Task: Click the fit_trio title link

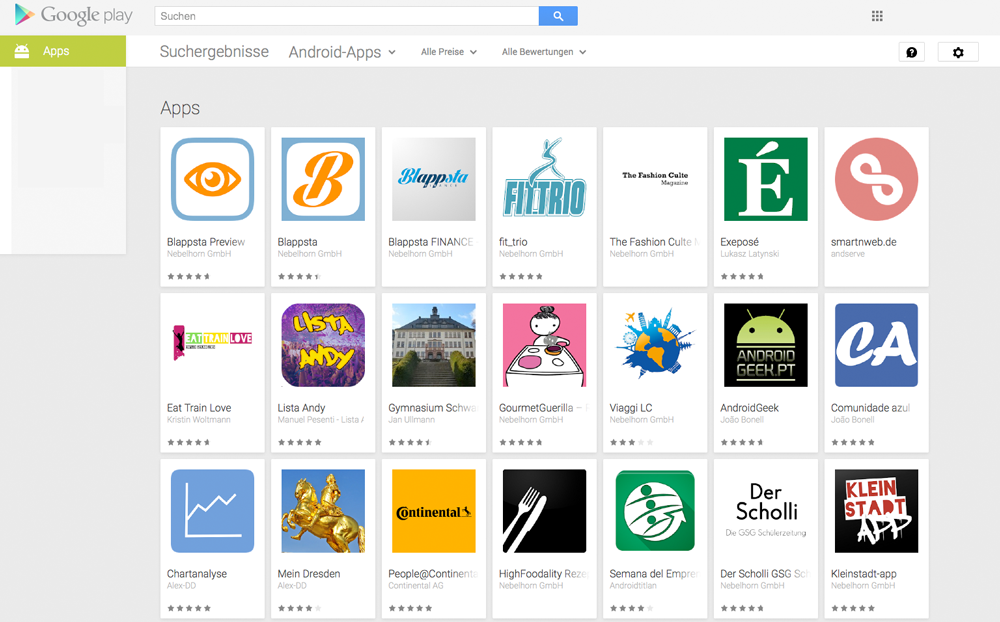Action: click(513, 242)
